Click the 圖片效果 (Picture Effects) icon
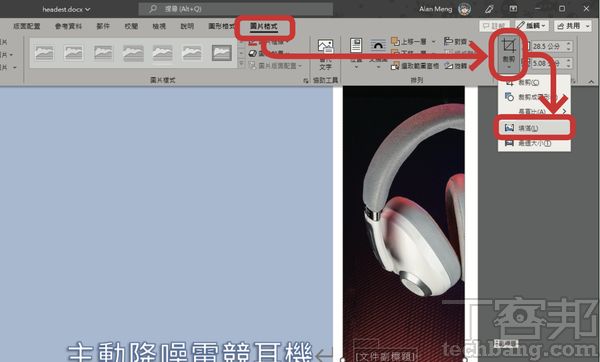This screenshot has height=362, width=600. click(x=252, y=53)
